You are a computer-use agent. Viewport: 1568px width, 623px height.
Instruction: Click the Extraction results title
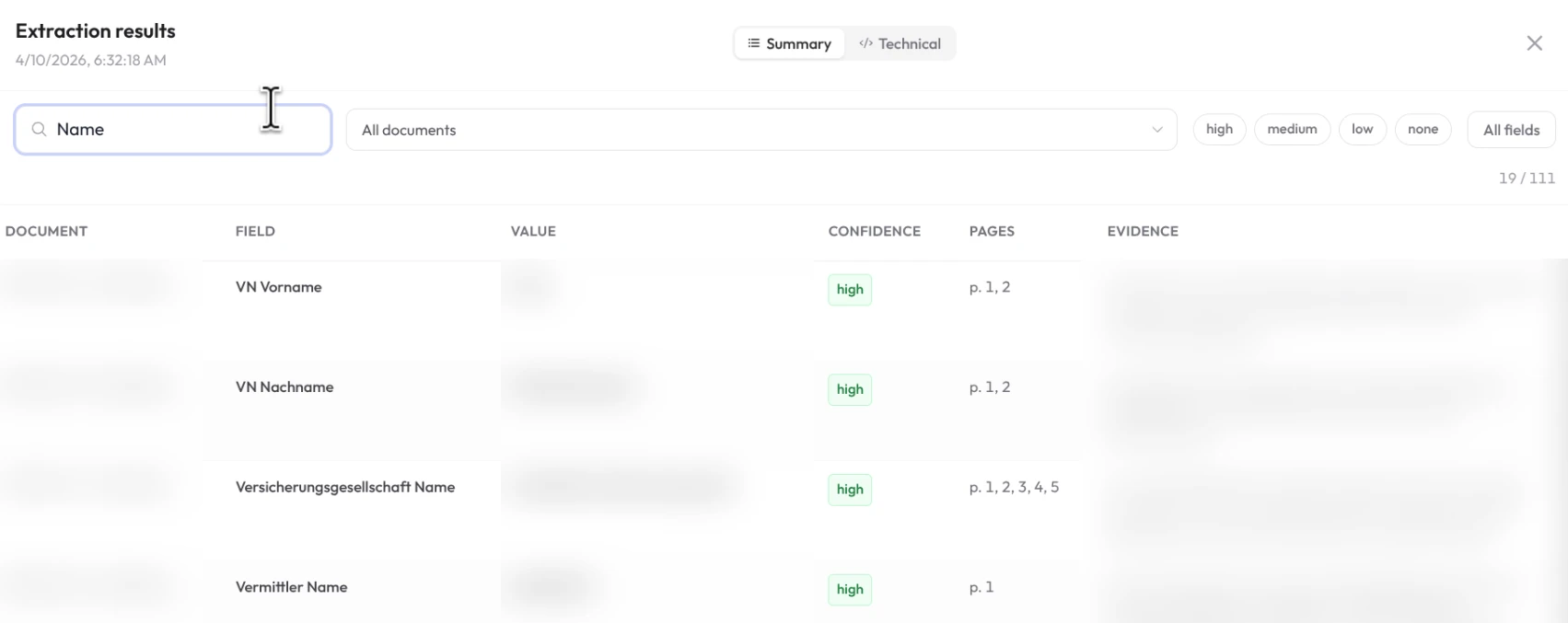(96, 30)
